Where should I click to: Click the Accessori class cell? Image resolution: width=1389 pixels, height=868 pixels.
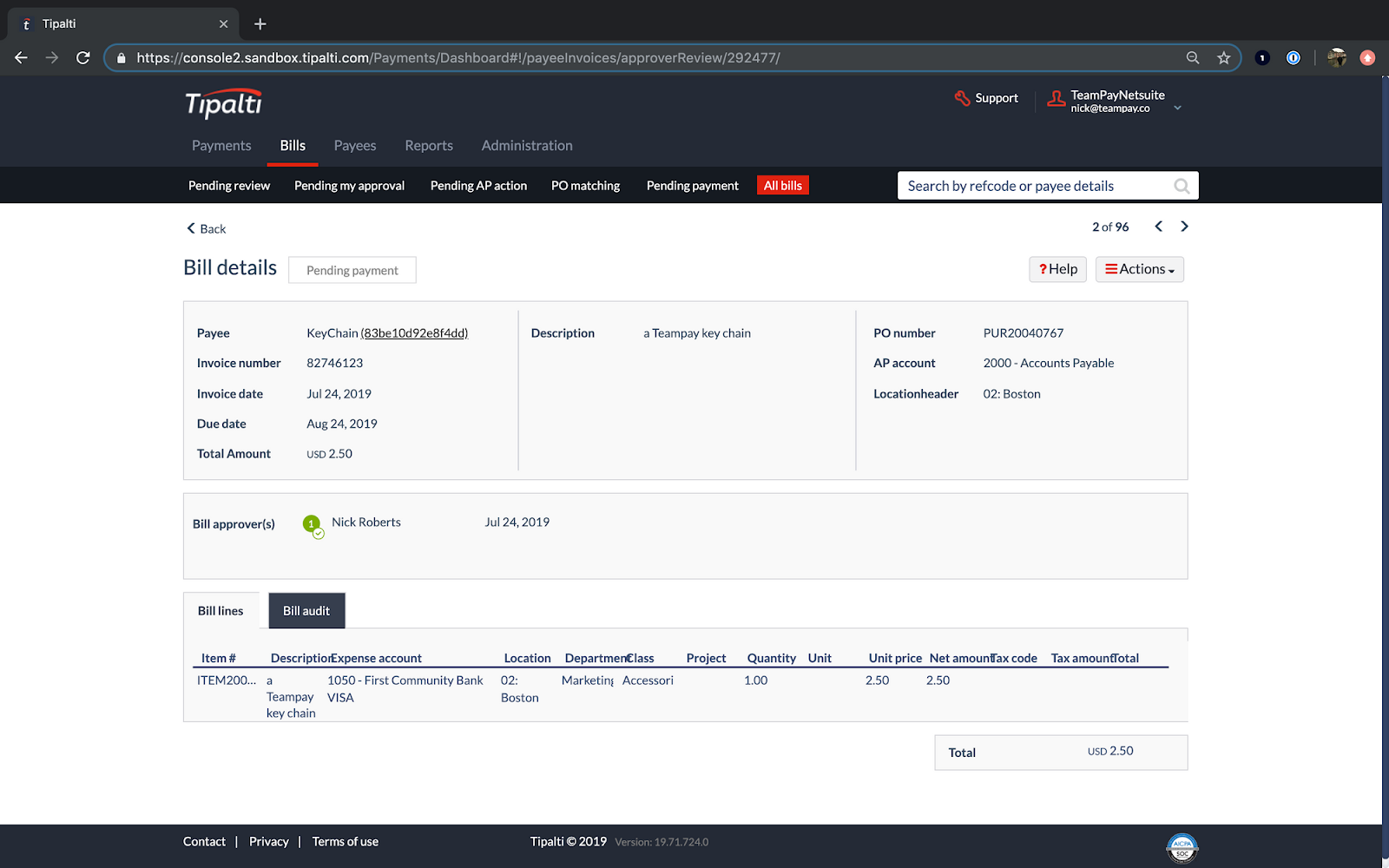[648, 681]
